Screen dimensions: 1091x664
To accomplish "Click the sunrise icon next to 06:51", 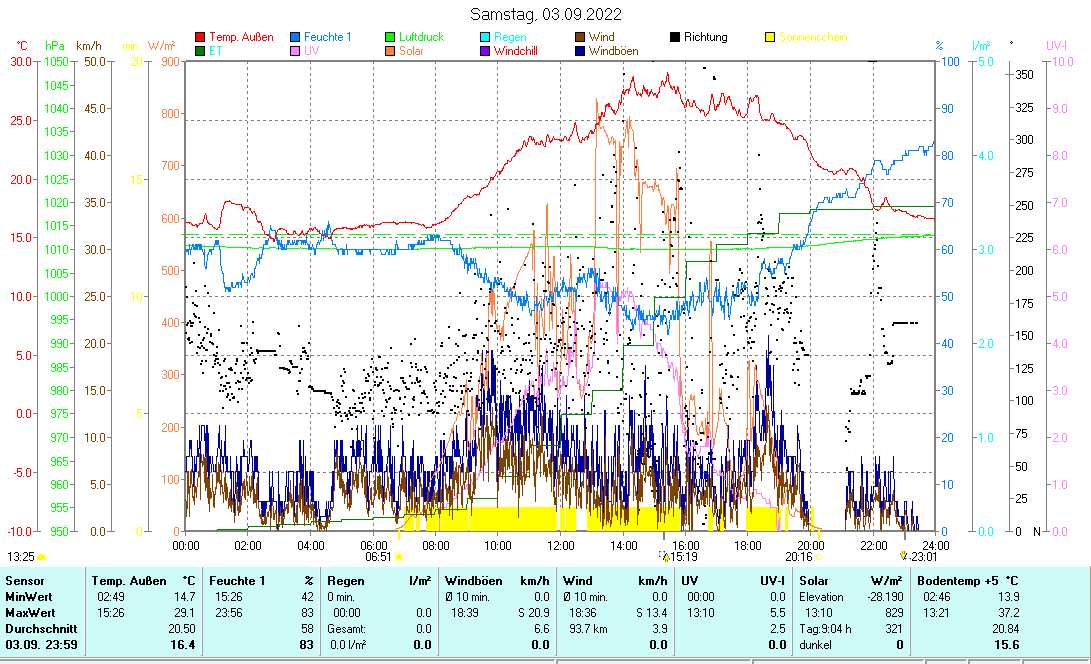I will click(398, 556).
